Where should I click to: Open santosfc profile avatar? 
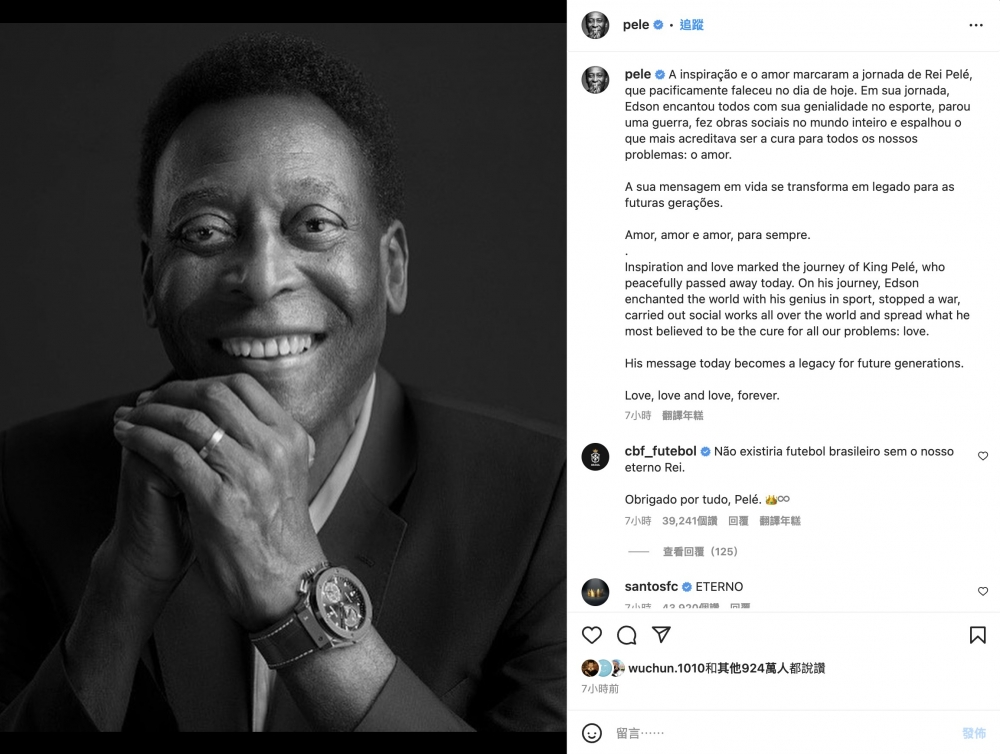[596, 591]
